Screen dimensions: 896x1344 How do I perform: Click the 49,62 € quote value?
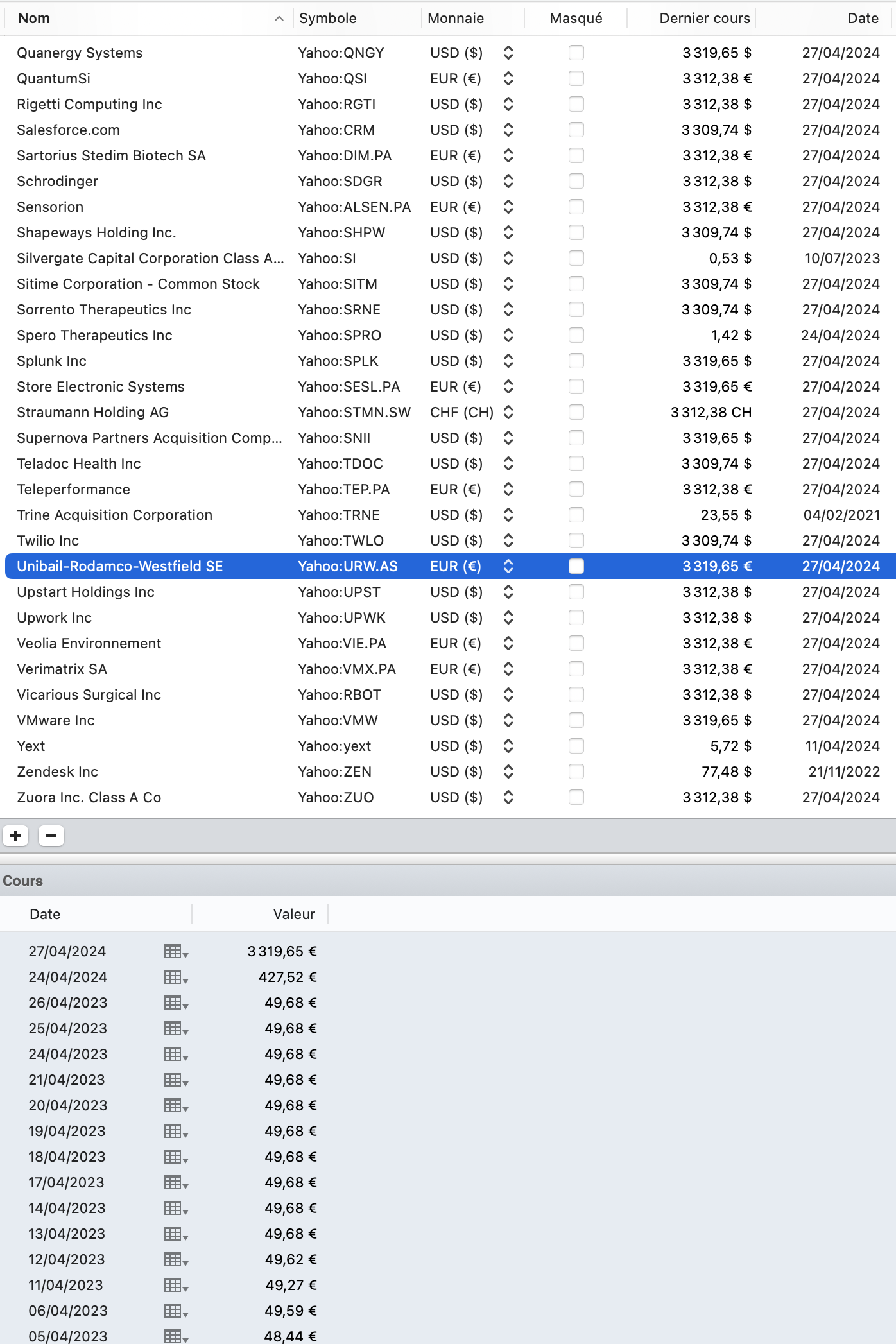291,1259
